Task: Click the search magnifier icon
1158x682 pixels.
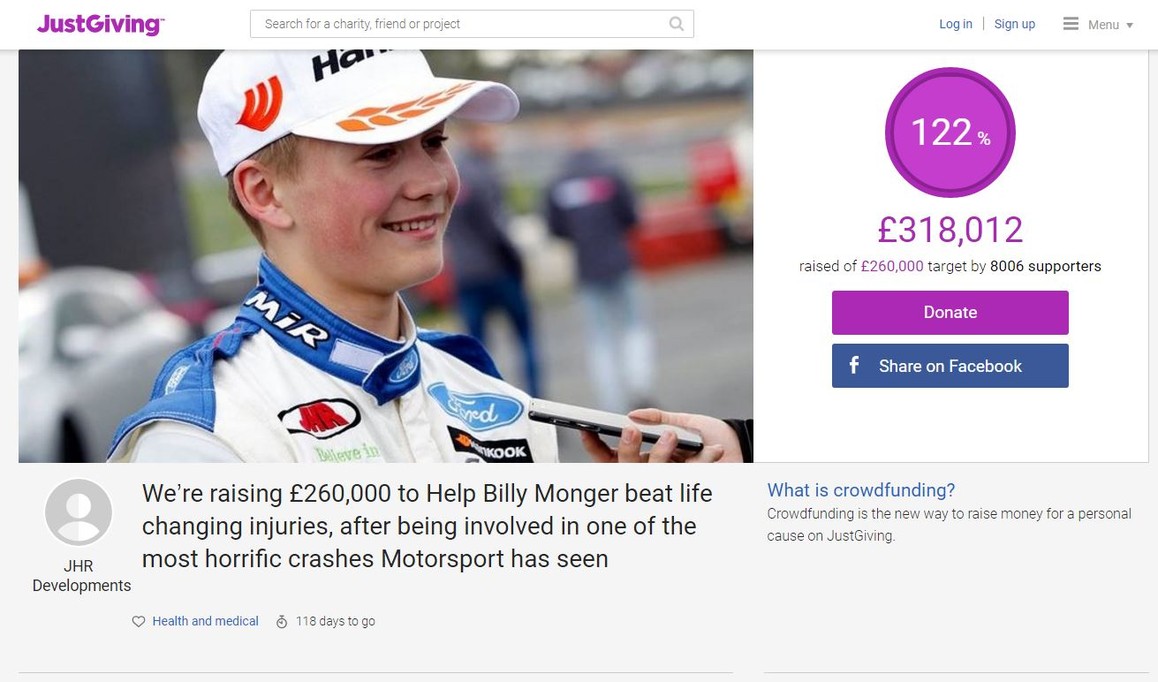Action: [676, 24]
